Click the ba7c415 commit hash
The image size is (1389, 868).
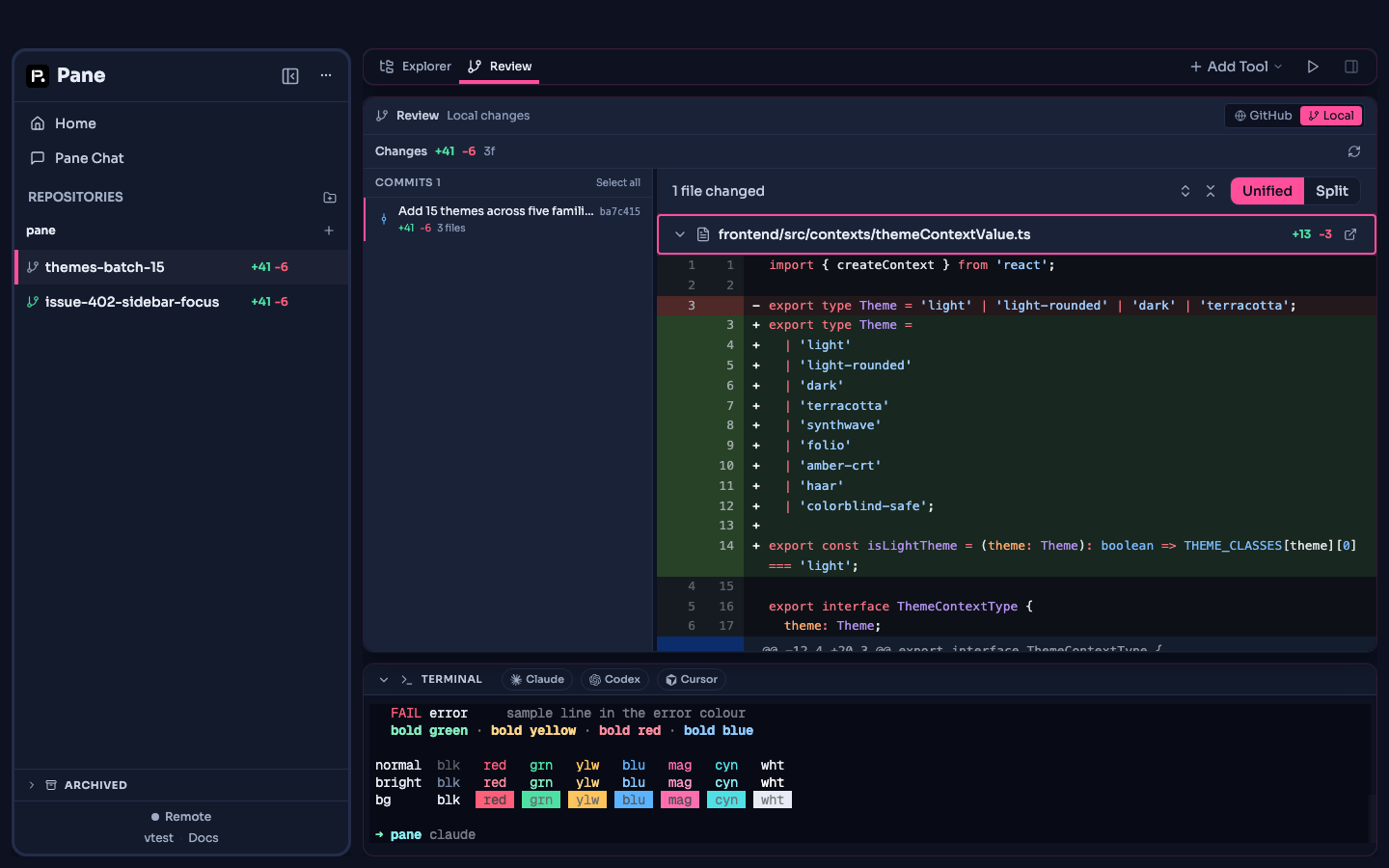(x=620, y=211)
